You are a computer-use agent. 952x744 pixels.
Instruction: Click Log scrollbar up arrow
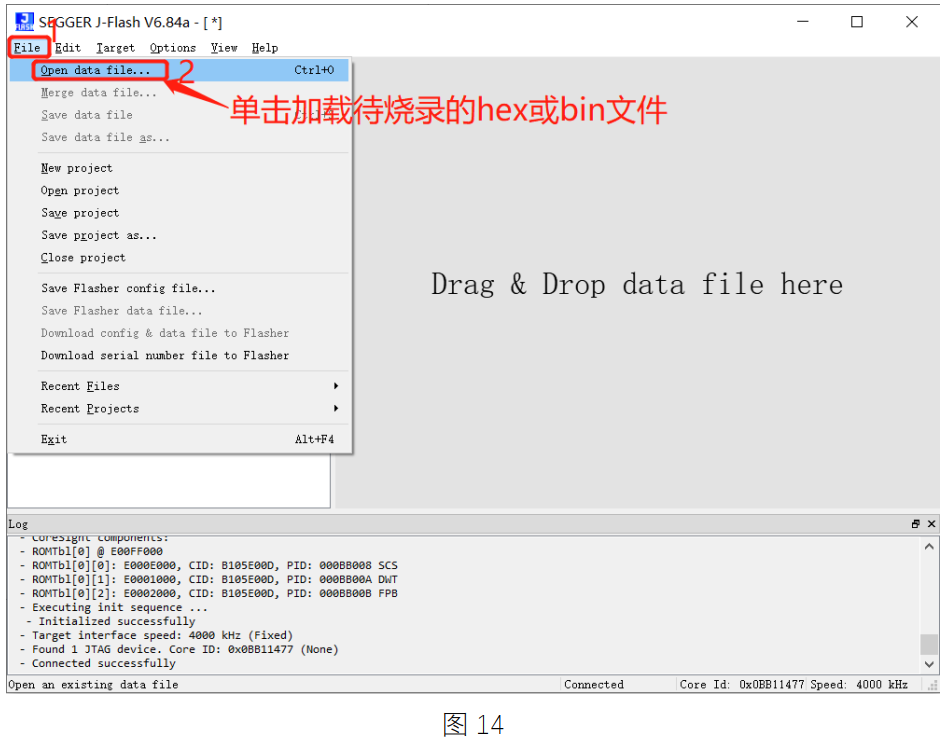[929, 547]
